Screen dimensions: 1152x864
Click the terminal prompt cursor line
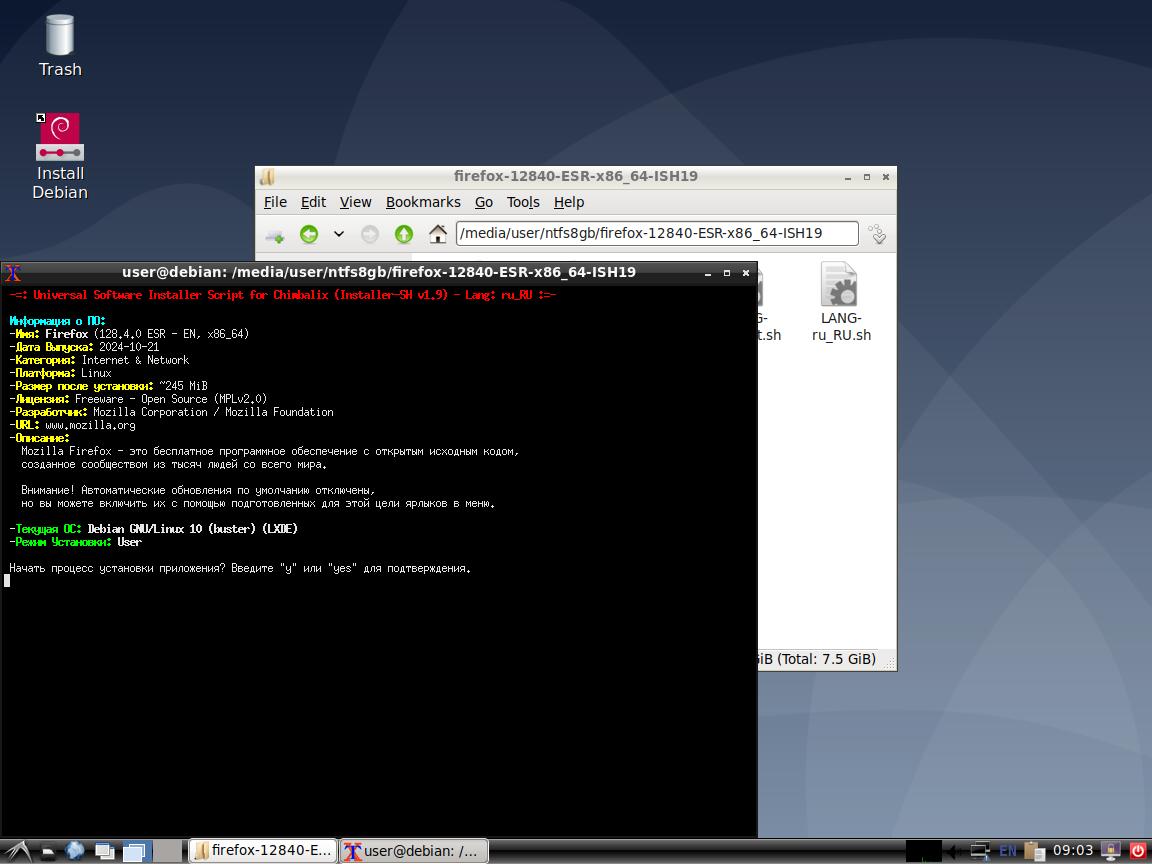pos(7,581)
